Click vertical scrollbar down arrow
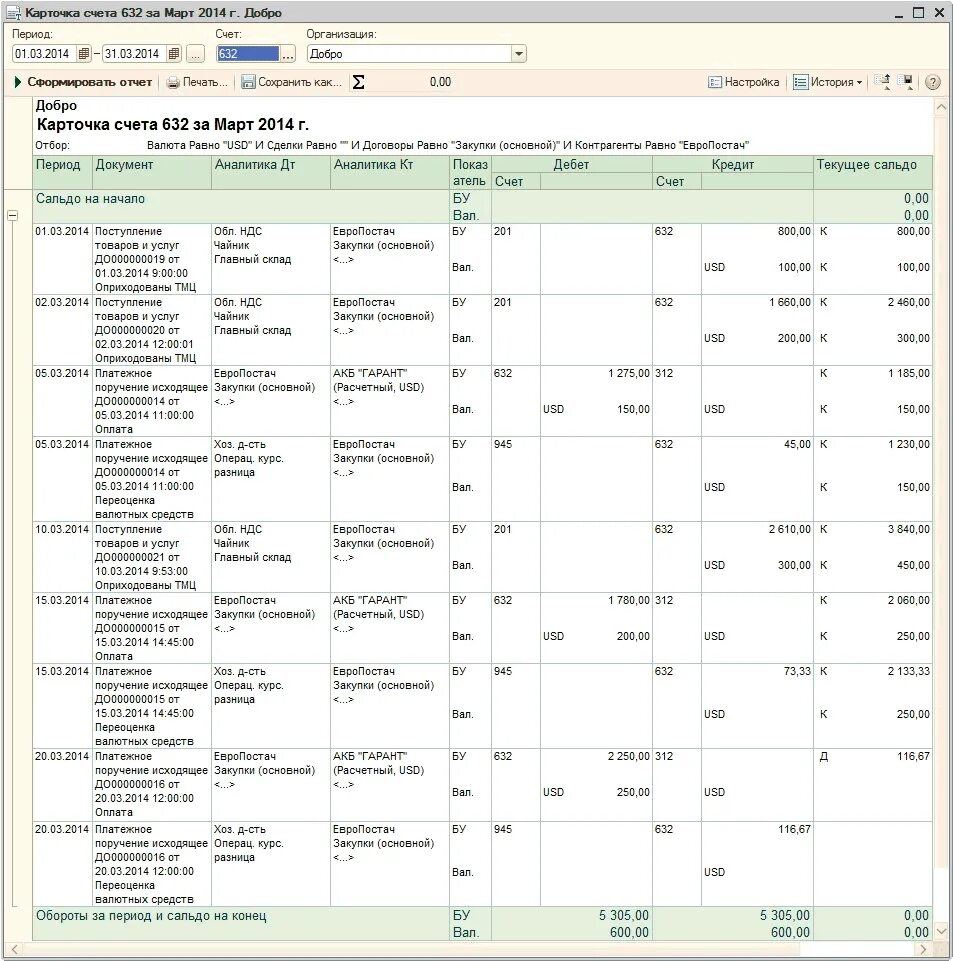953x961 pixels. click(x=941, y=931)
